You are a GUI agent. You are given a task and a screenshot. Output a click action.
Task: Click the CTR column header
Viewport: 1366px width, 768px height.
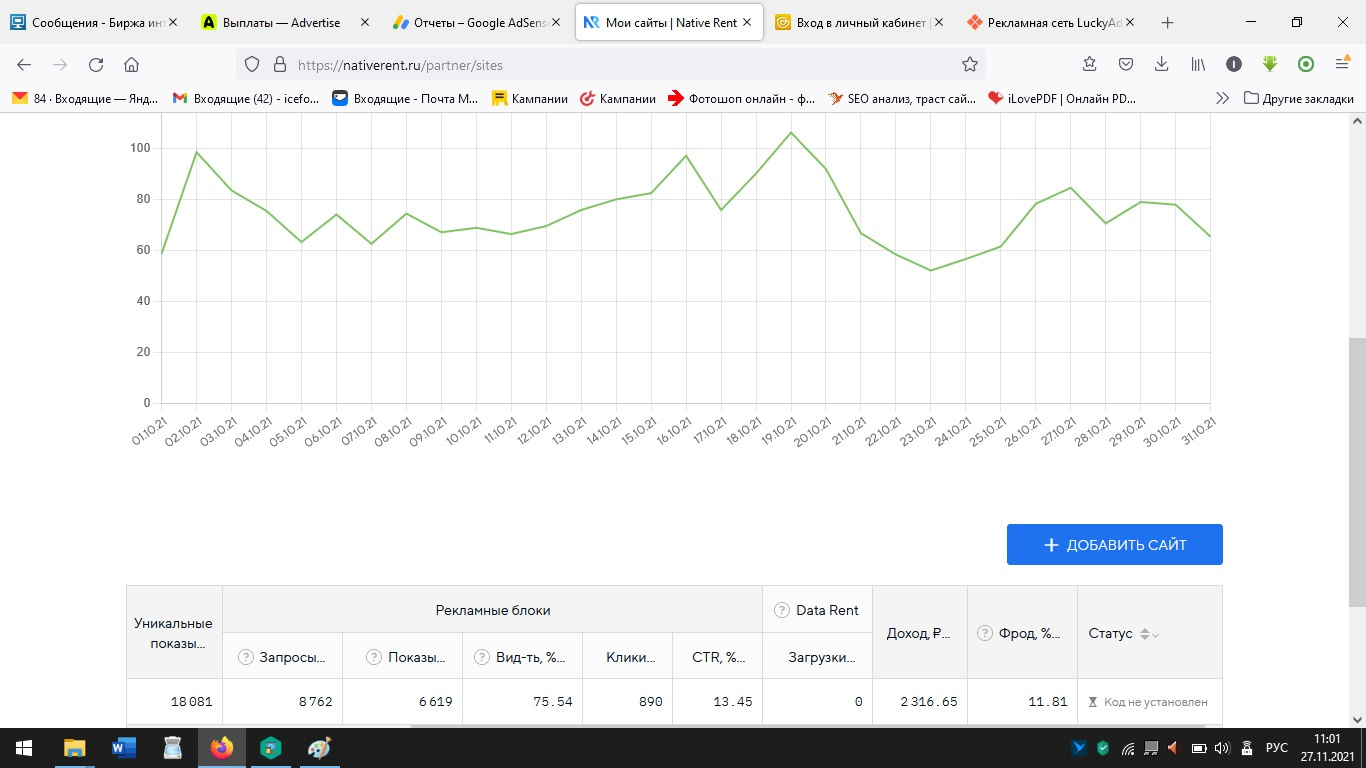tap(718, 657)
